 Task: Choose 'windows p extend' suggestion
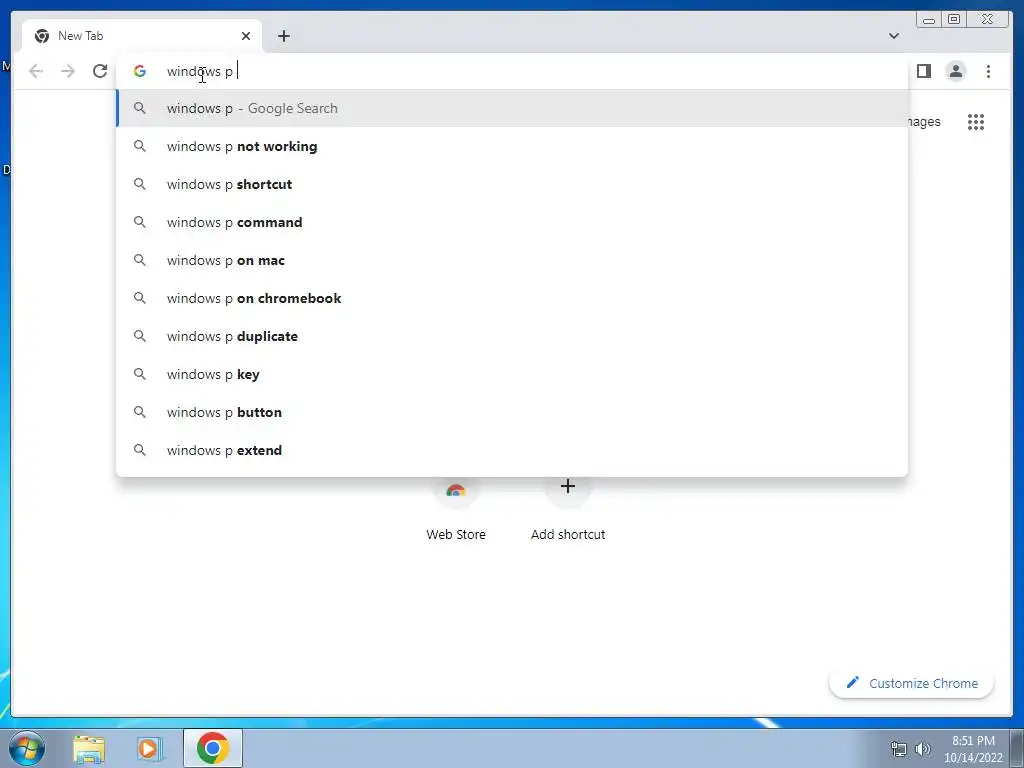[x=512, y=450]
